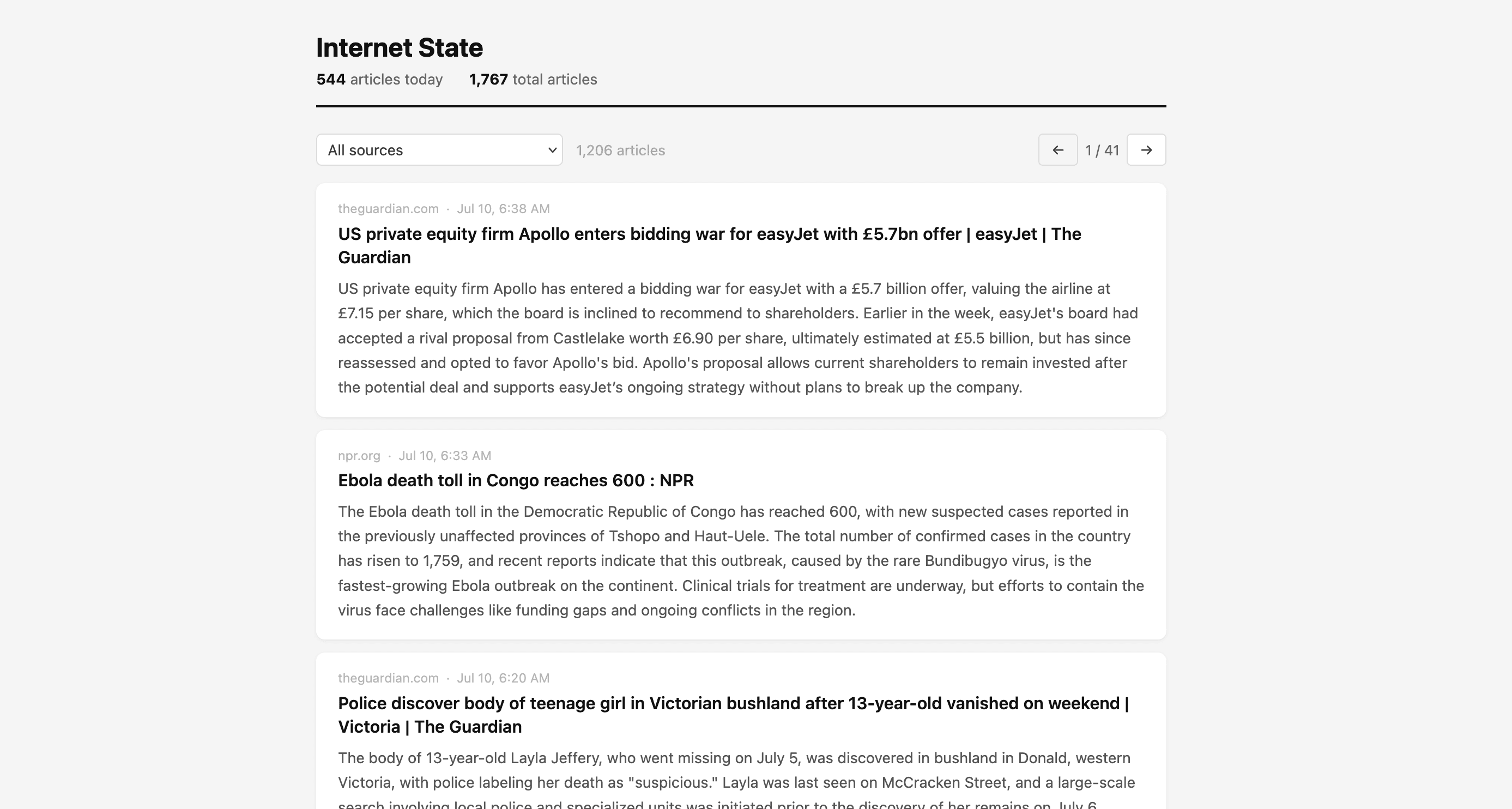Click the npr.org source label
Image resolution: width=1512 pixels, height=809 pixels.
(359, 456)
